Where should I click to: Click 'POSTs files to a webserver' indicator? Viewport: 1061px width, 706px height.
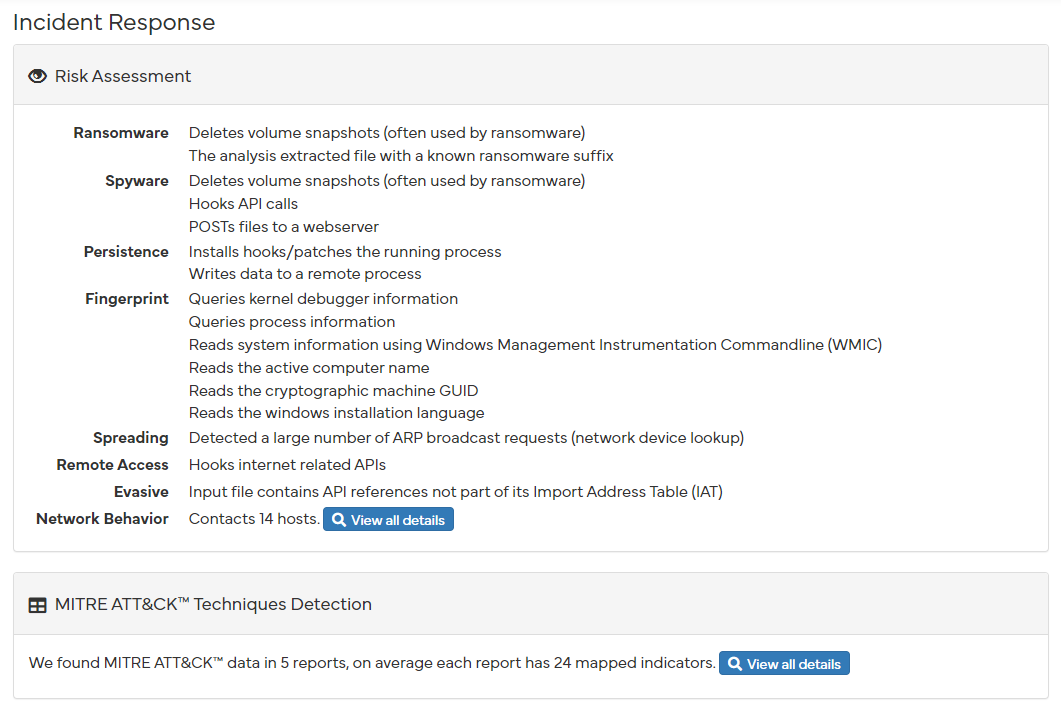(284, 227)
